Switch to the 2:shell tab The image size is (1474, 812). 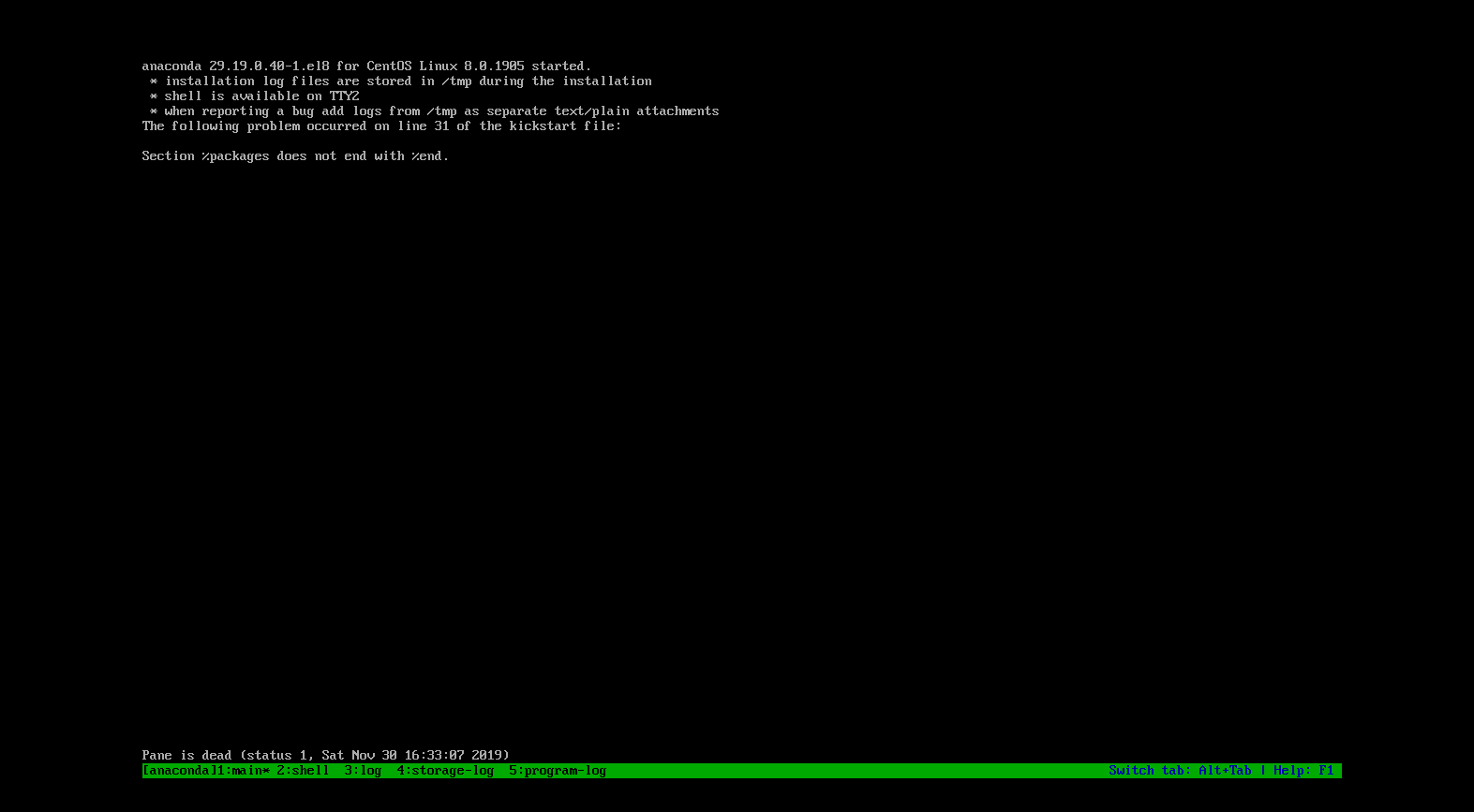click(x=303, y=771)
